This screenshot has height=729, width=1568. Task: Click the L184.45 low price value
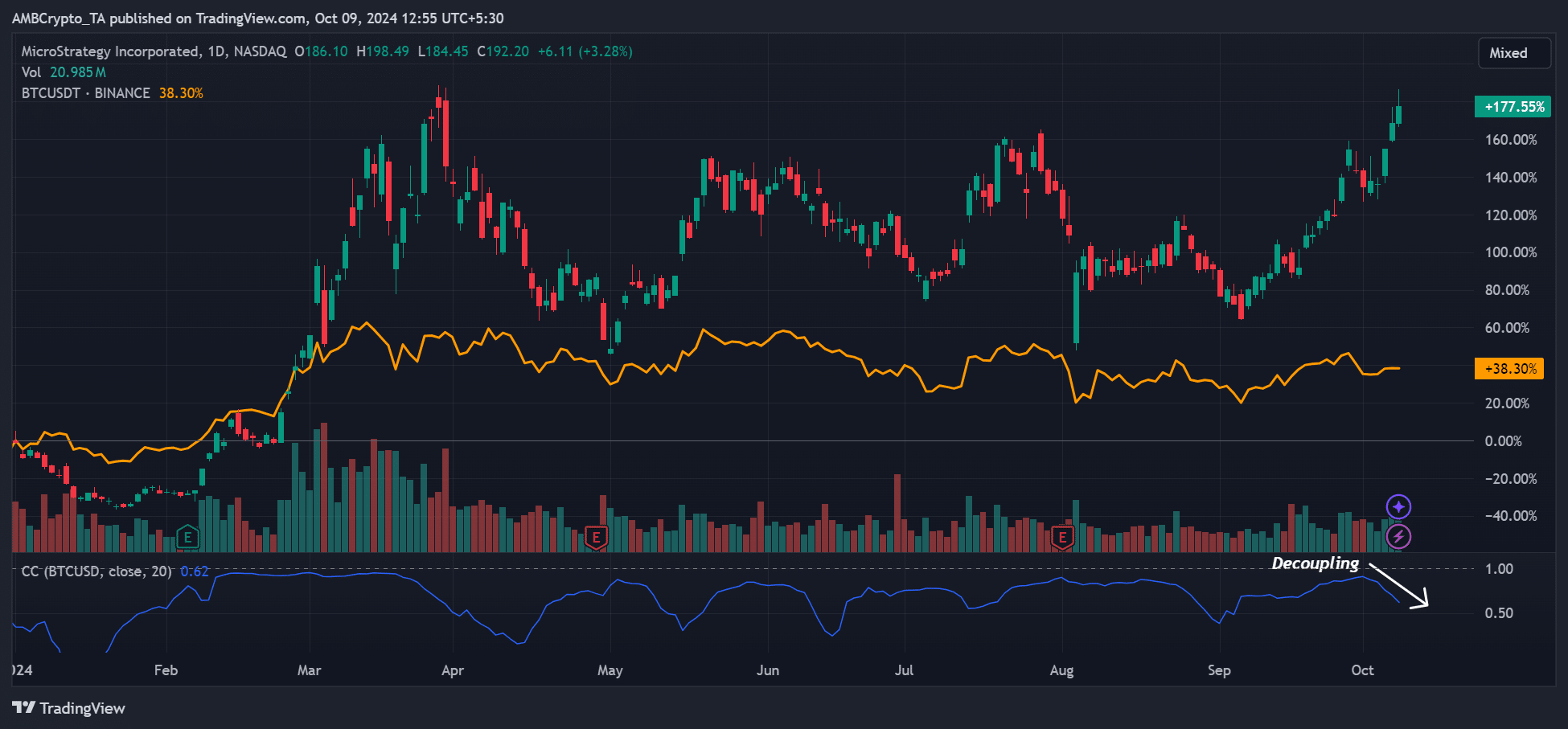point(443,51)
